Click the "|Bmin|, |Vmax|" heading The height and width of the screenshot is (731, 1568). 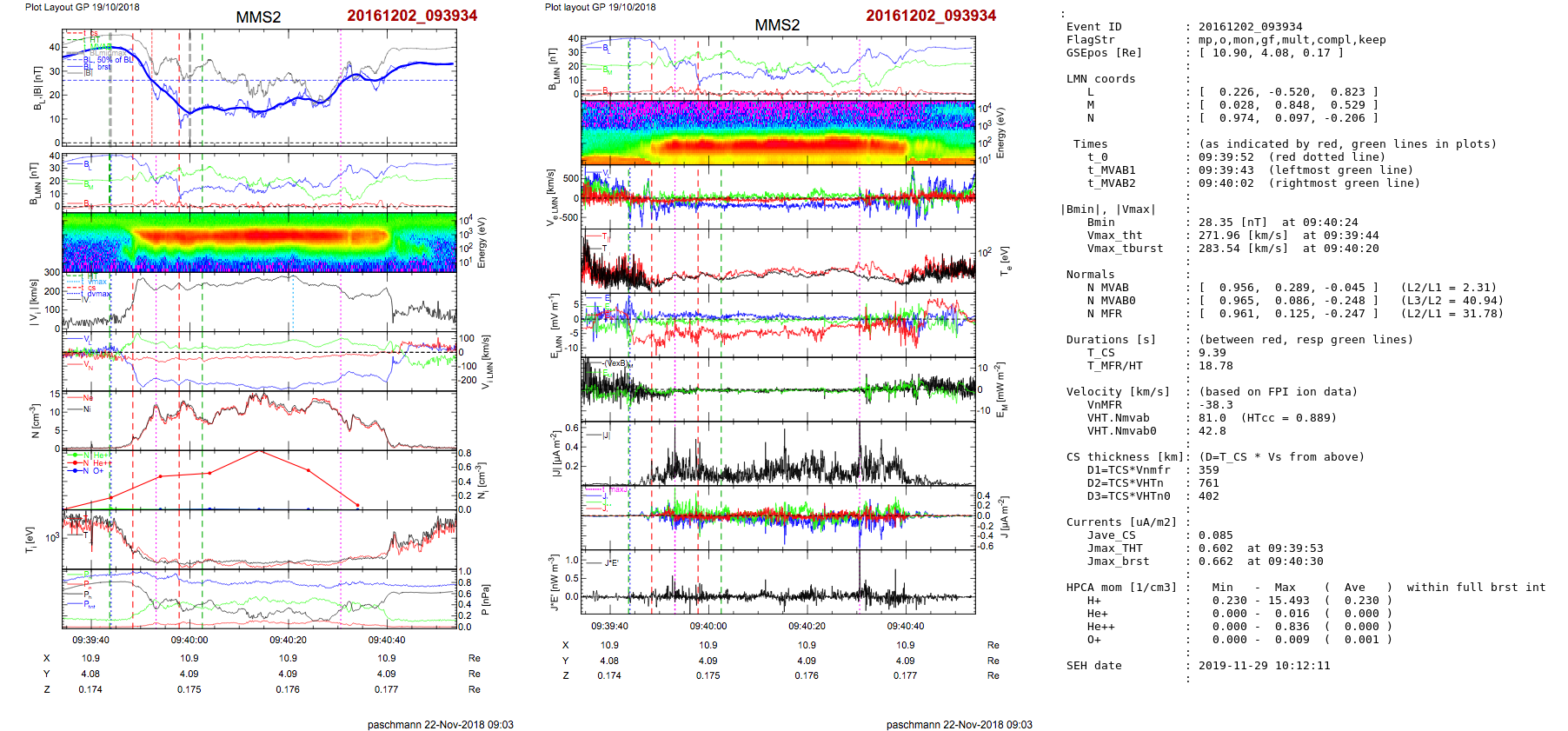click(x=1108, y=209)
